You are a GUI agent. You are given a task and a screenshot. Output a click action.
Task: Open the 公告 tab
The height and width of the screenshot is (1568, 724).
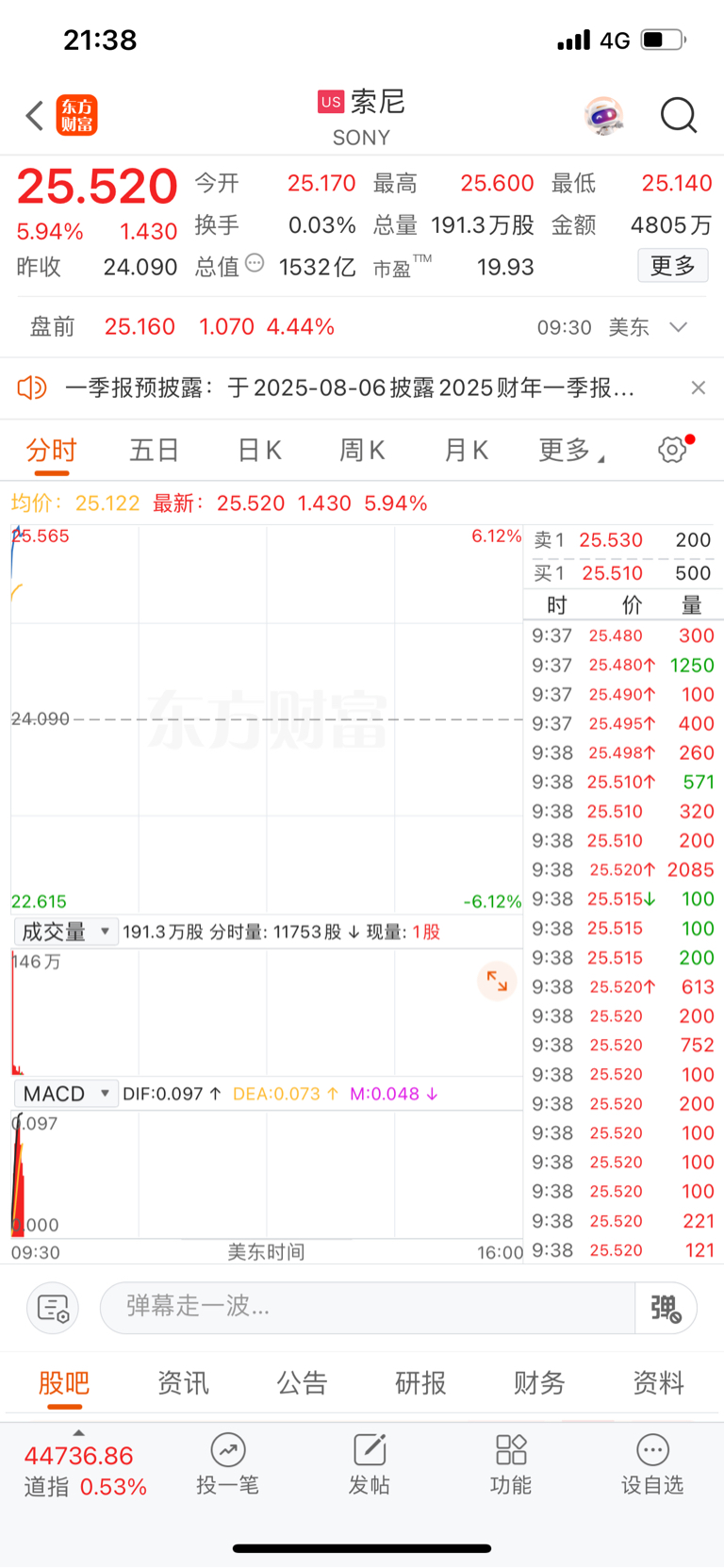coord(302,1383)
